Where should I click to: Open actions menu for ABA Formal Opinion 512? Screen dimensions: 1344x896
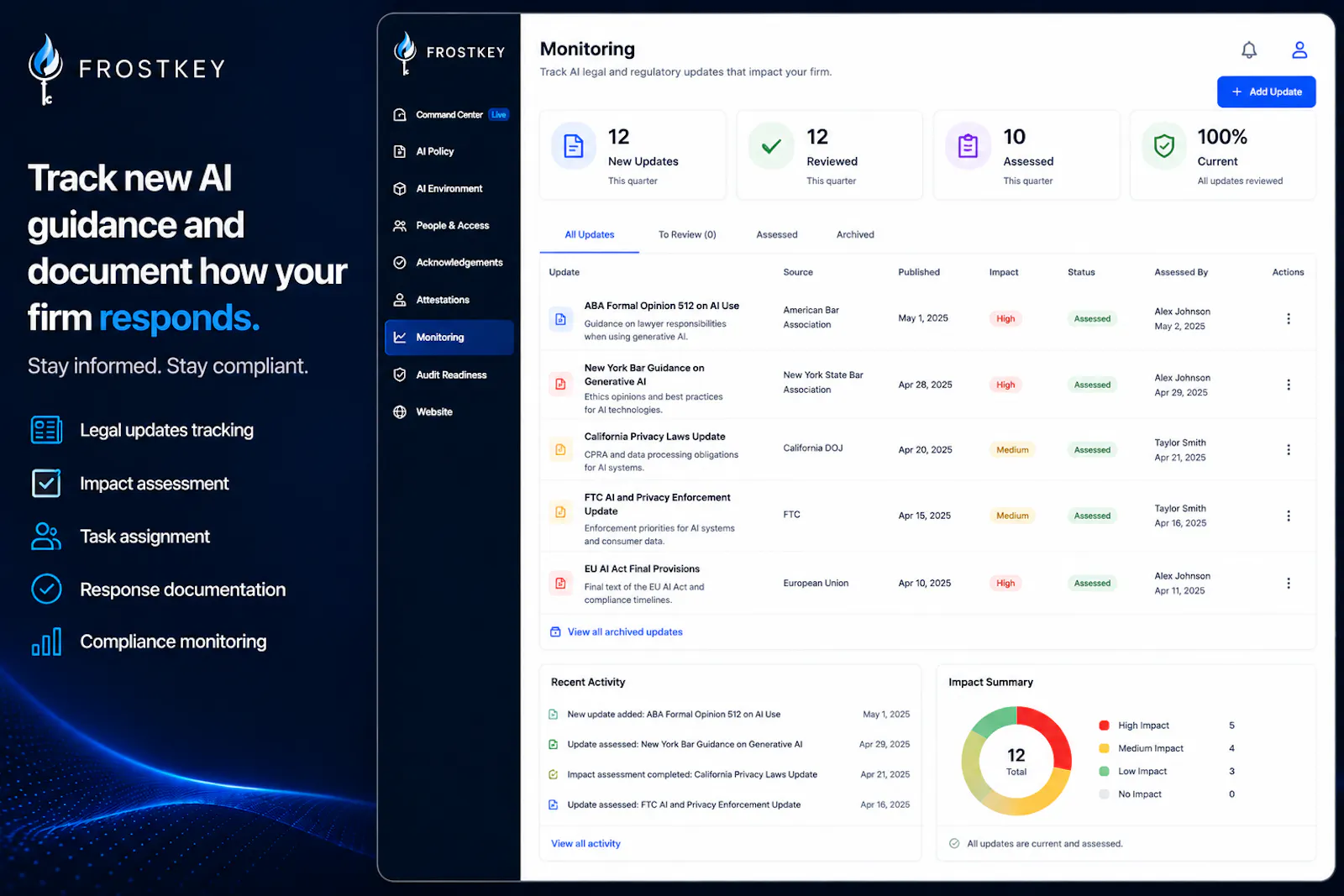(1288, 319)
